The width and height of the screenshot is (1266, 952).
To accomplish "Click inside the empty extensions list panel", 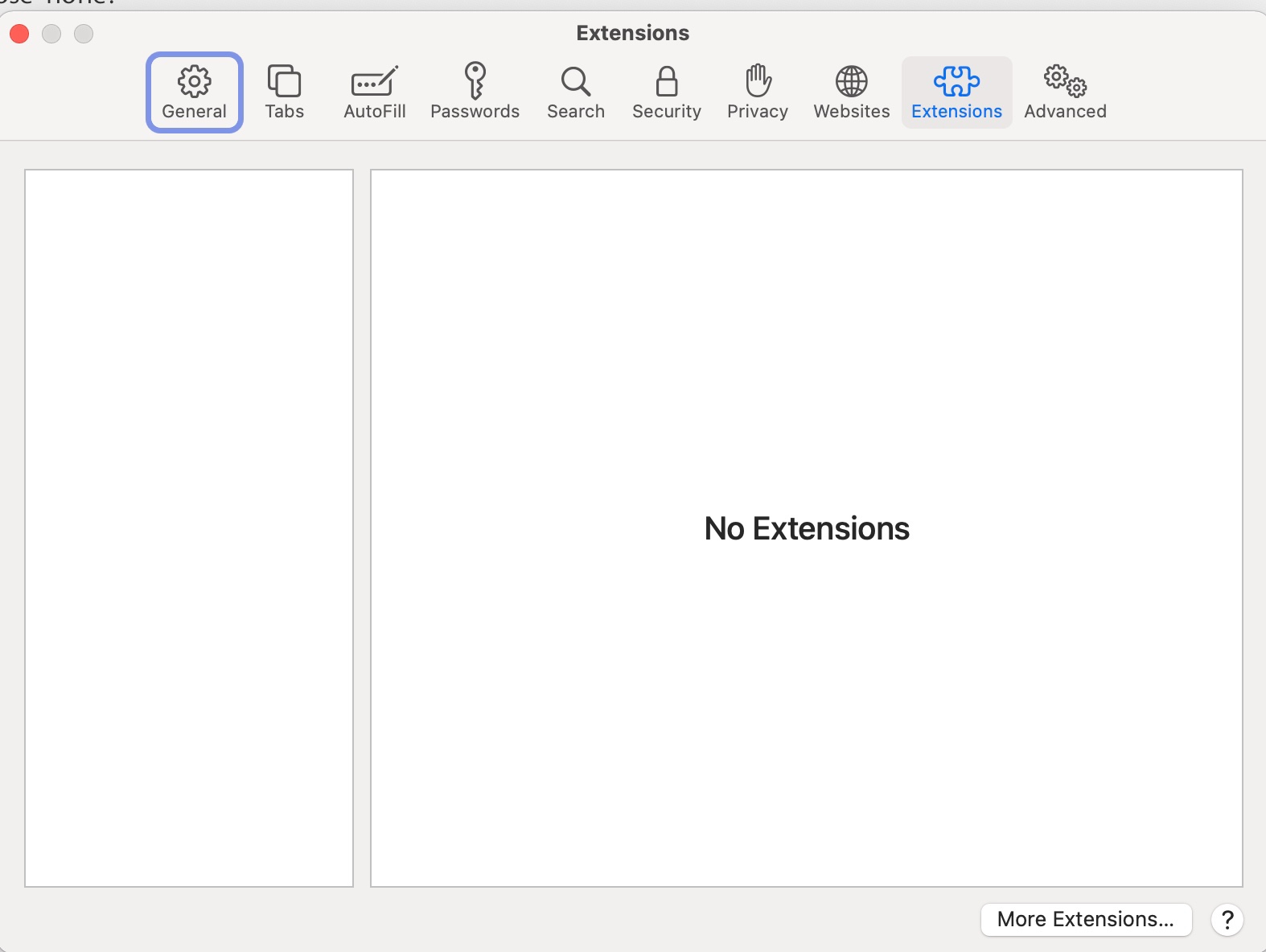I will (189, 527).
